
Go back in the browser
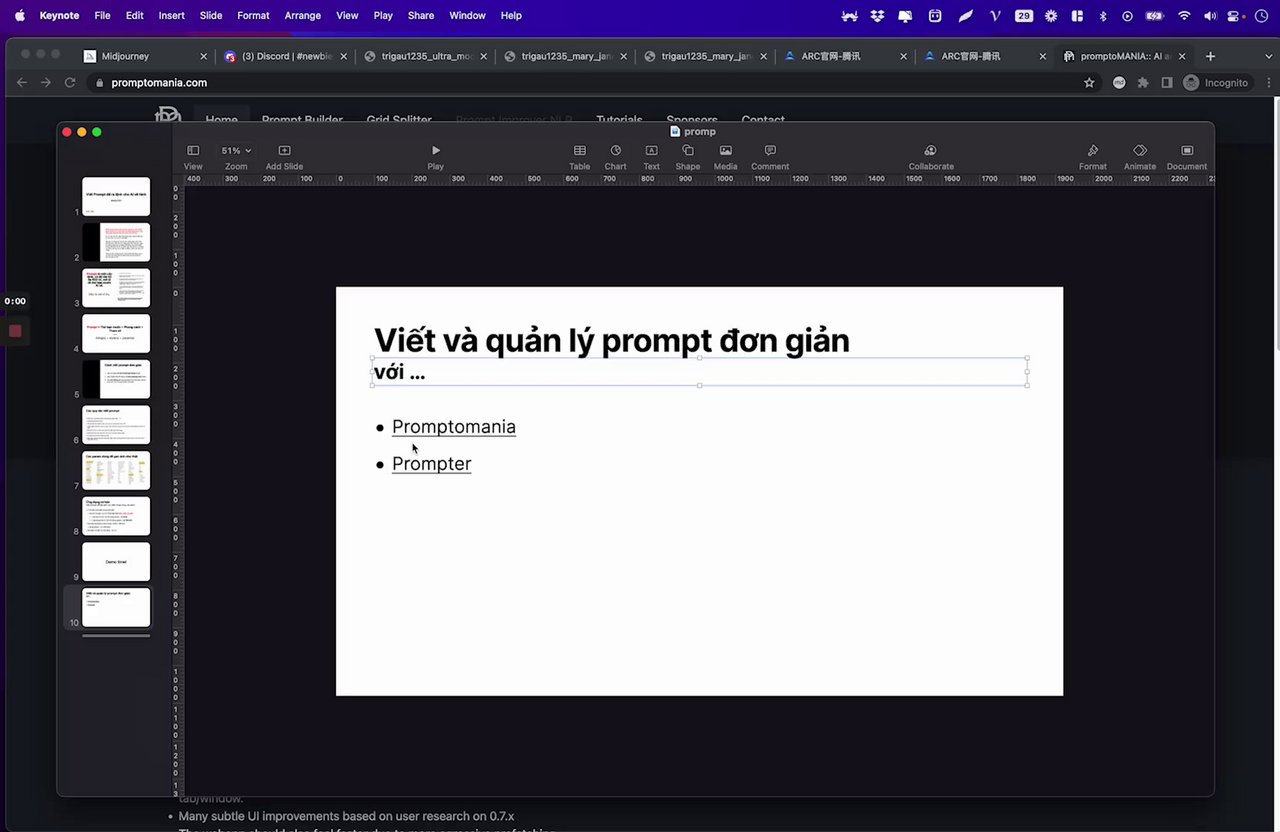[x=22, y=83]
